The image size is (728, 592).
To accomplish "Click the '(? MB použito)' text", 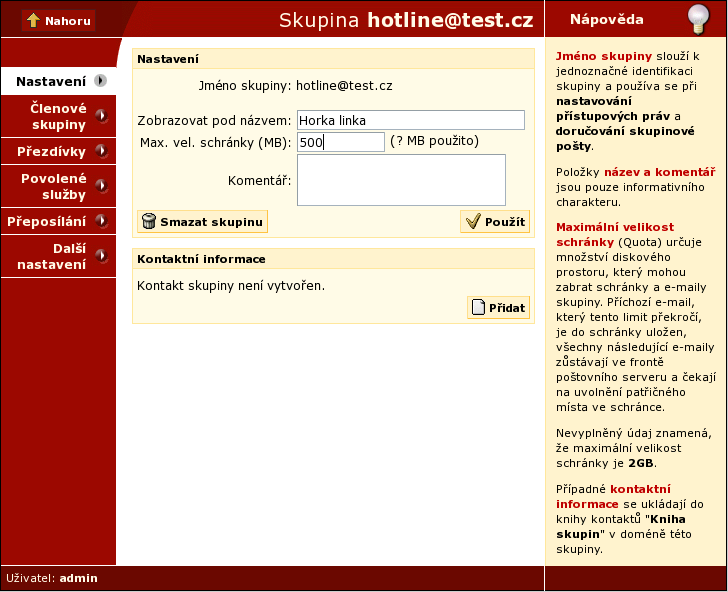I will (434, 141).
